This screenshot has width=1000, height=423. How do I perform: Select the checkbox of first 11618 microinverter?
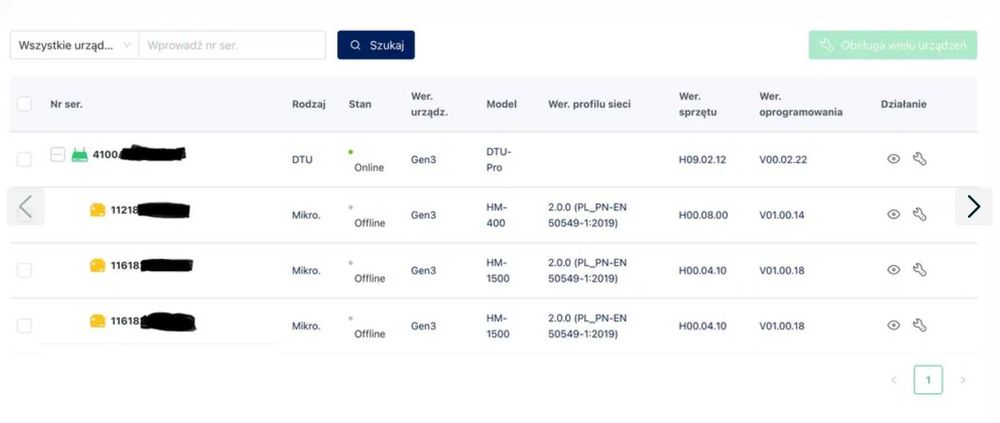tap(24, 271)
